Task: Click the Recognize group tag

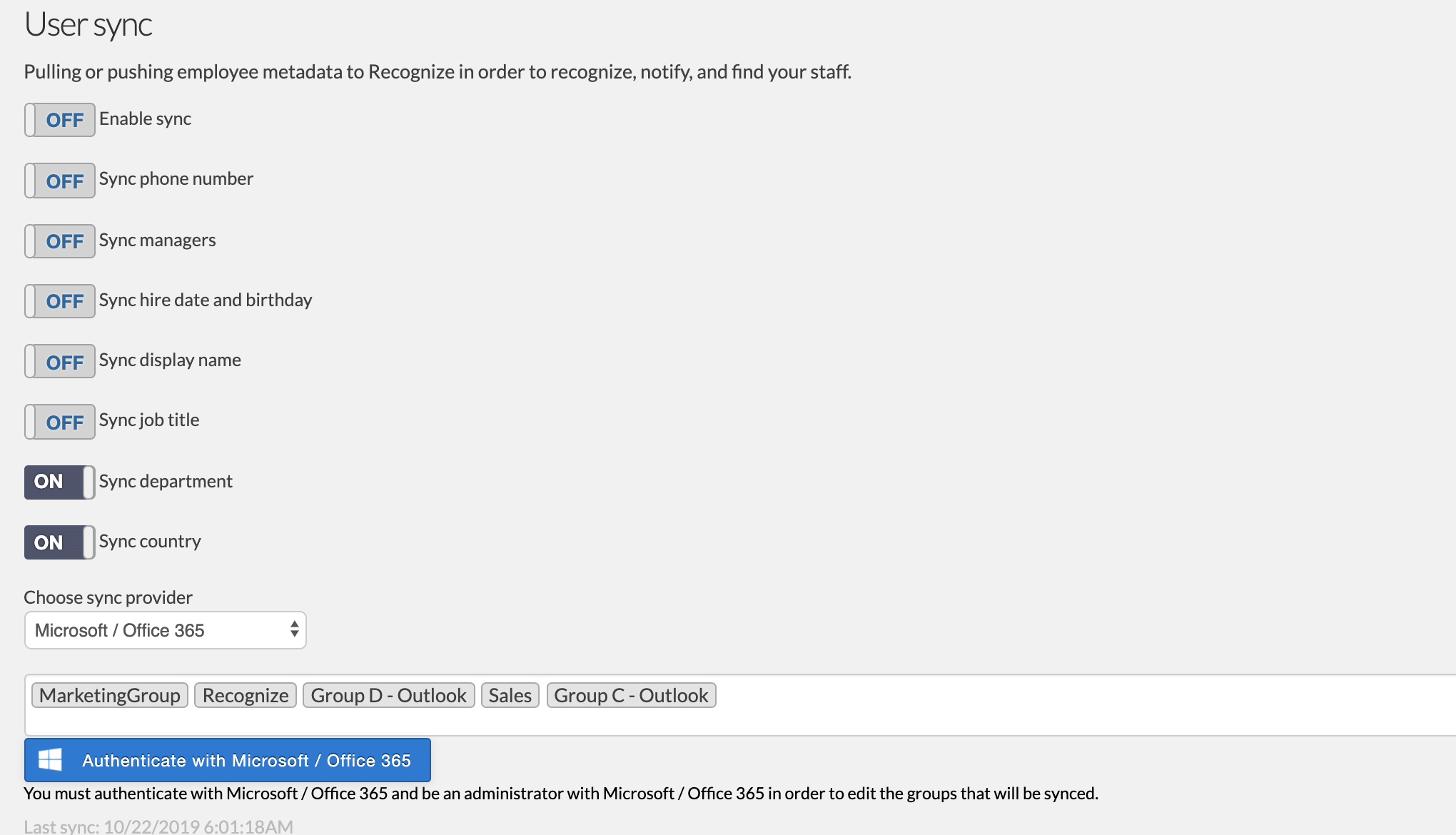Action: tap(246, 694)
